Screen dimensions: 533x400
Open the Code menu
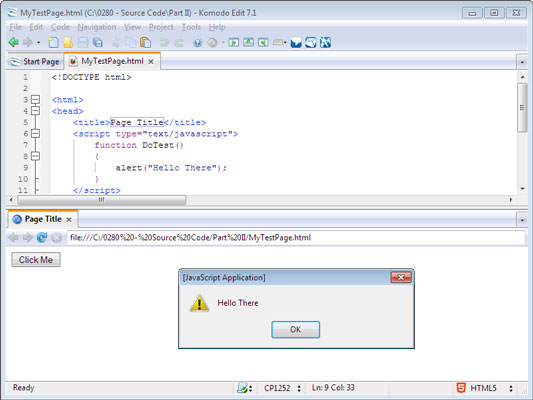coord(60,27)
